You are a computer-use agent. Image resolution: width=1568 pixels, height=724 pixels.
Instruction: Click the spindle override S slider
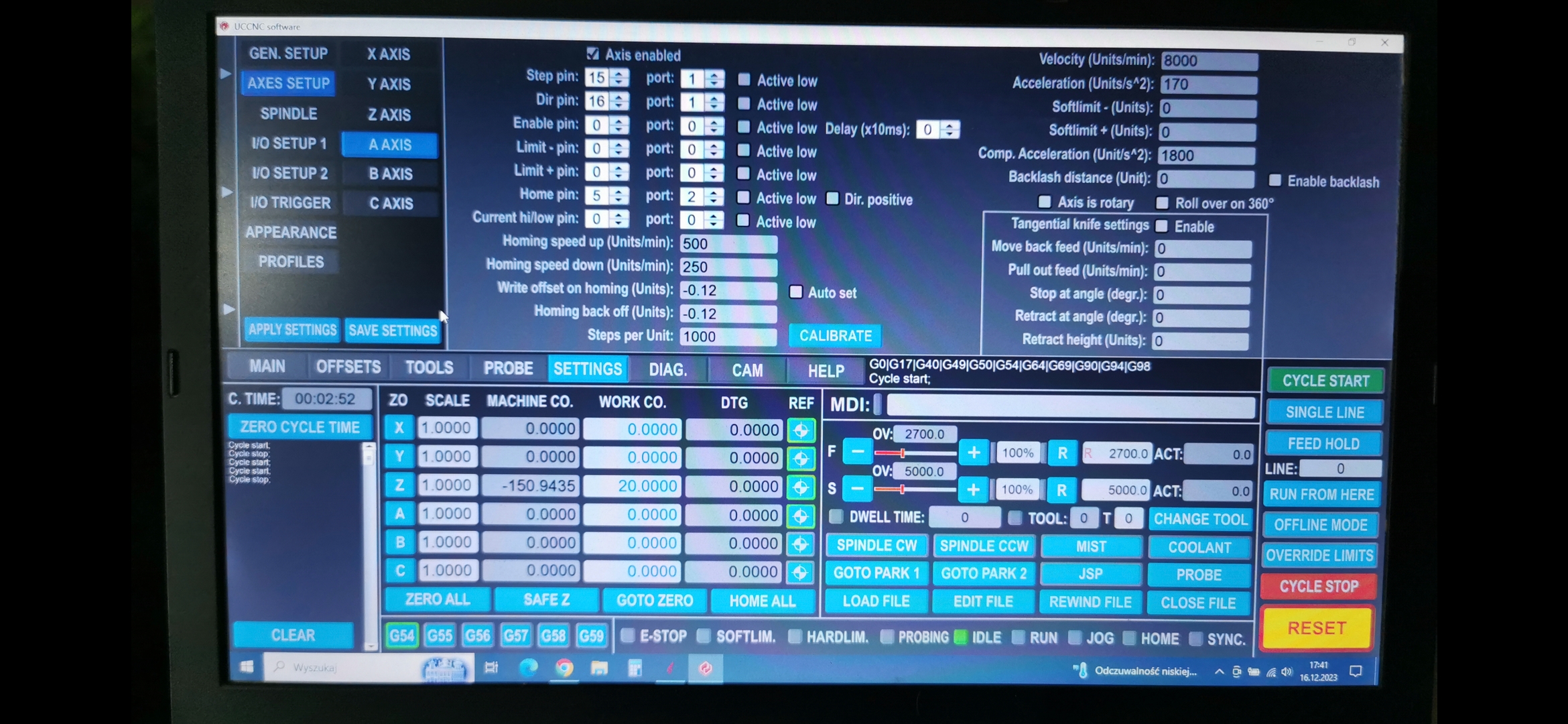click(915, 490)
